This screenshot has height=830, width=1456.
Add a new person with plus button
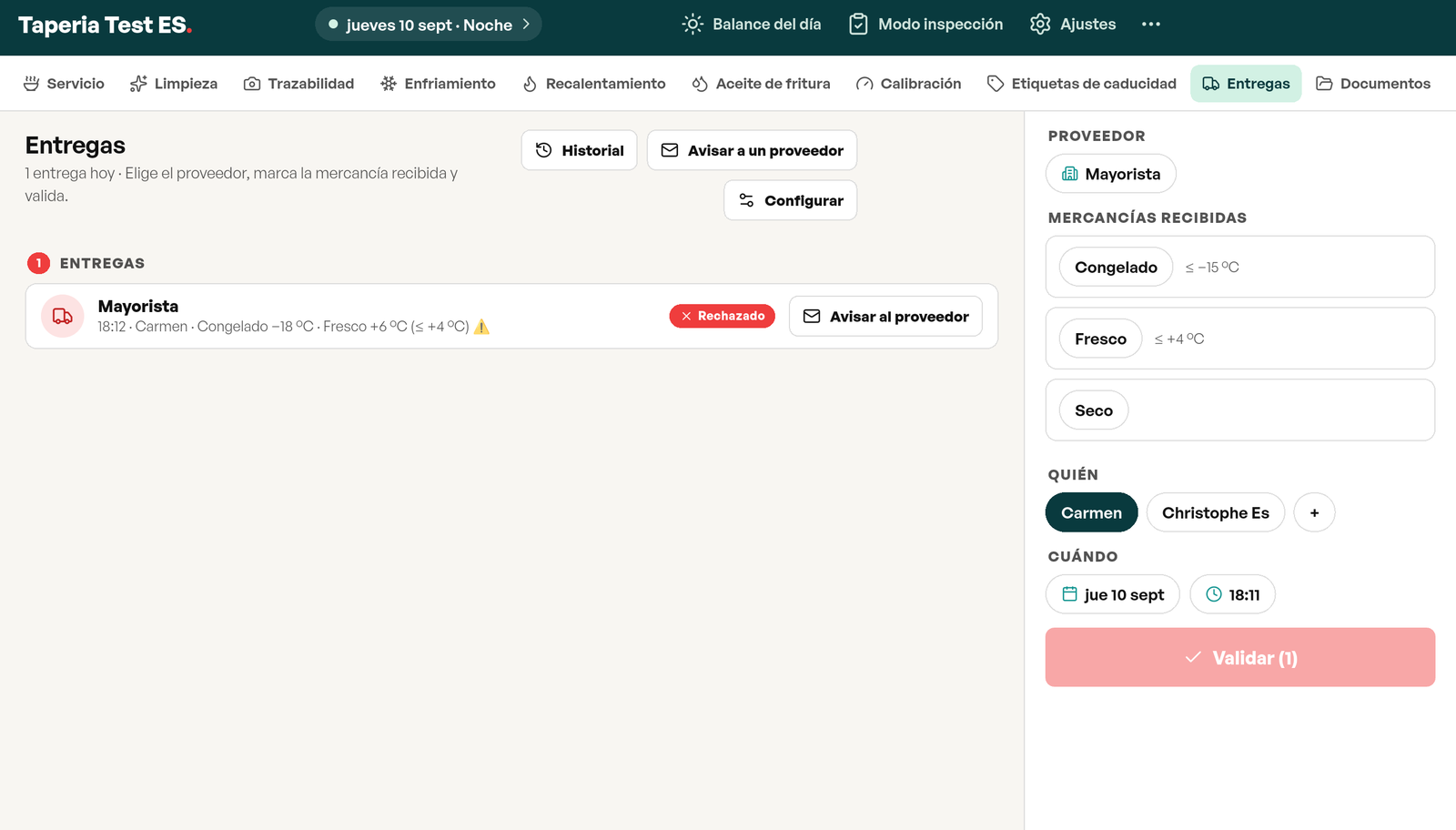coord(1314,512)
